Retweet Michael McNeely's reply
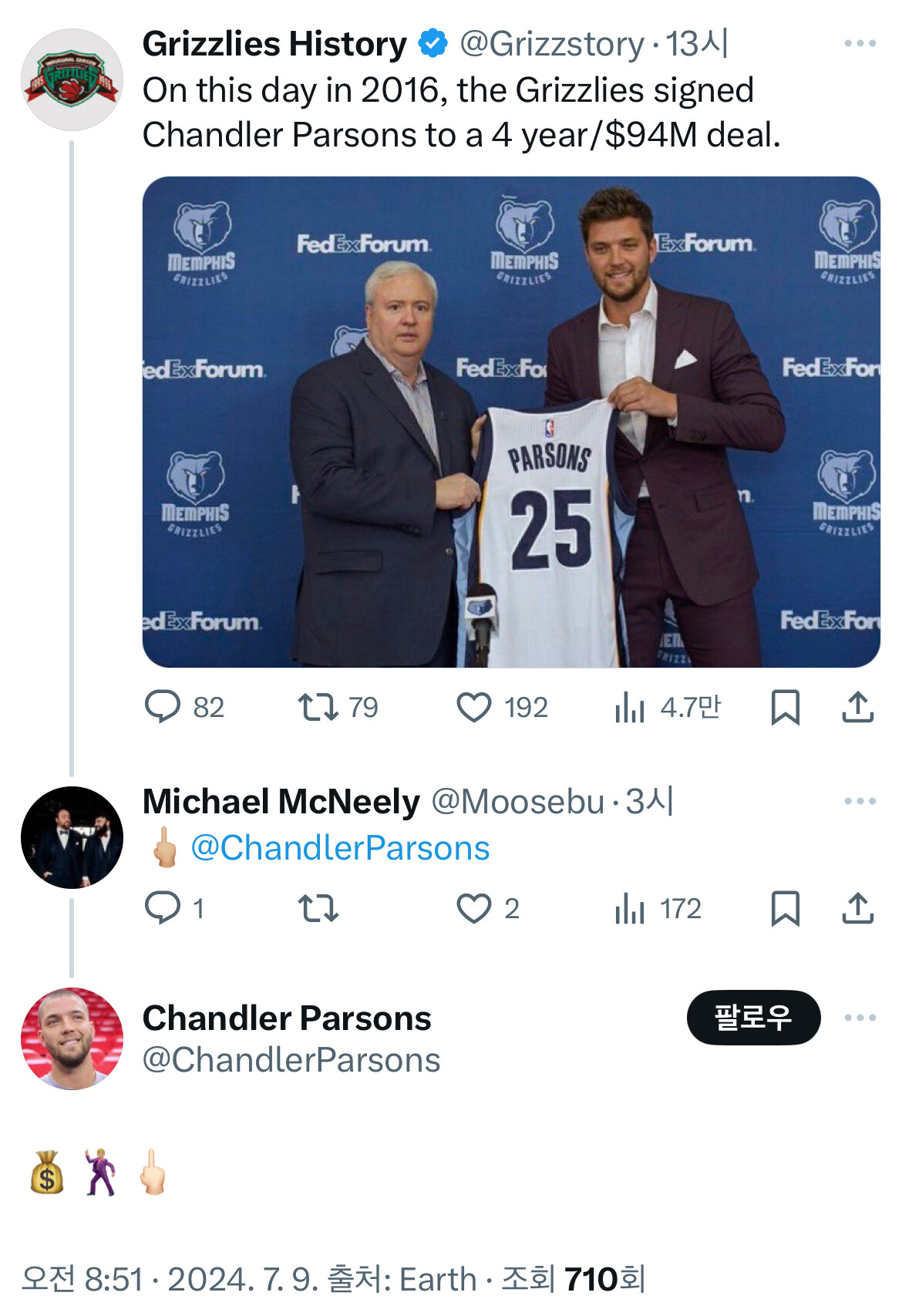This screenshot has width=902, height=1316. click(318, 908)
